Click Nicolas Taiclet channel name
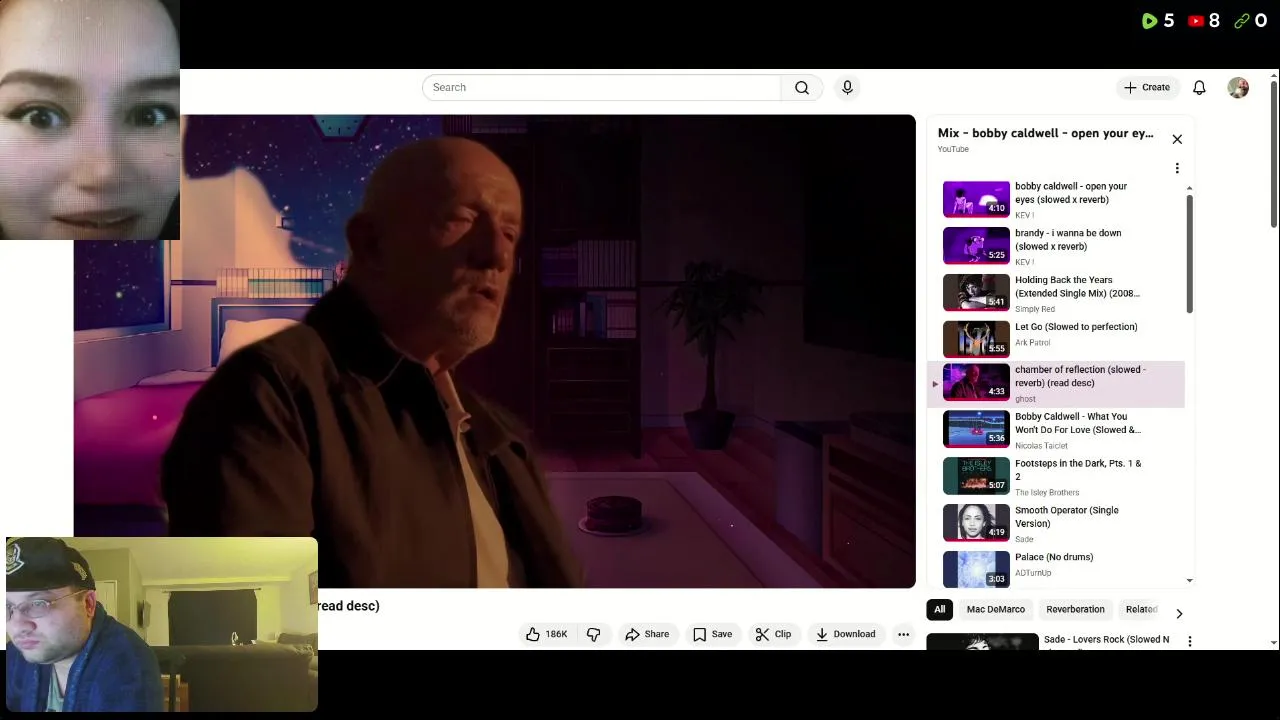1280x720 pixels. [x=1041, y=446]
